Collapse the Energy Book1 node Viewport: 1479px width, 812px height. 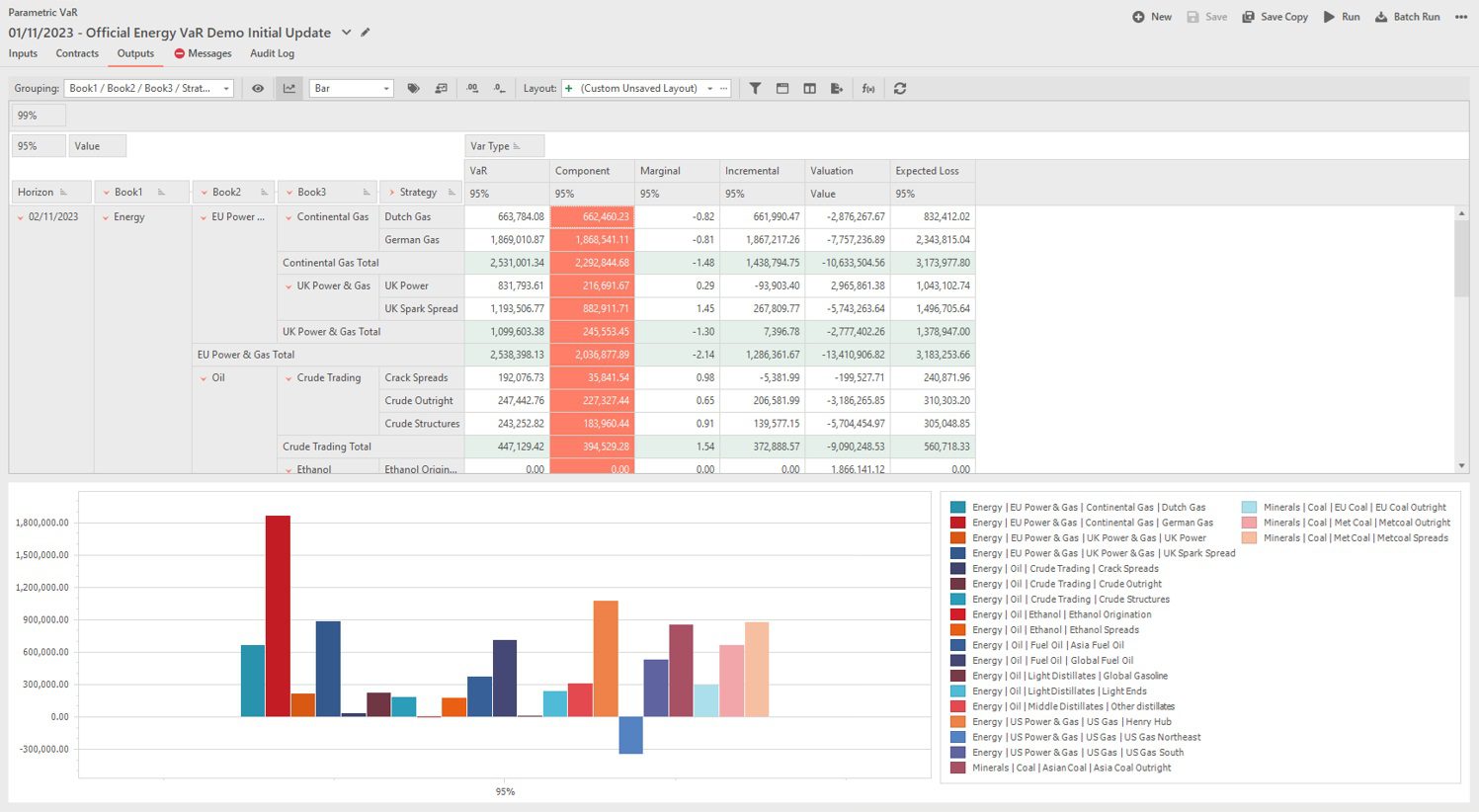(x=106, y=217)
